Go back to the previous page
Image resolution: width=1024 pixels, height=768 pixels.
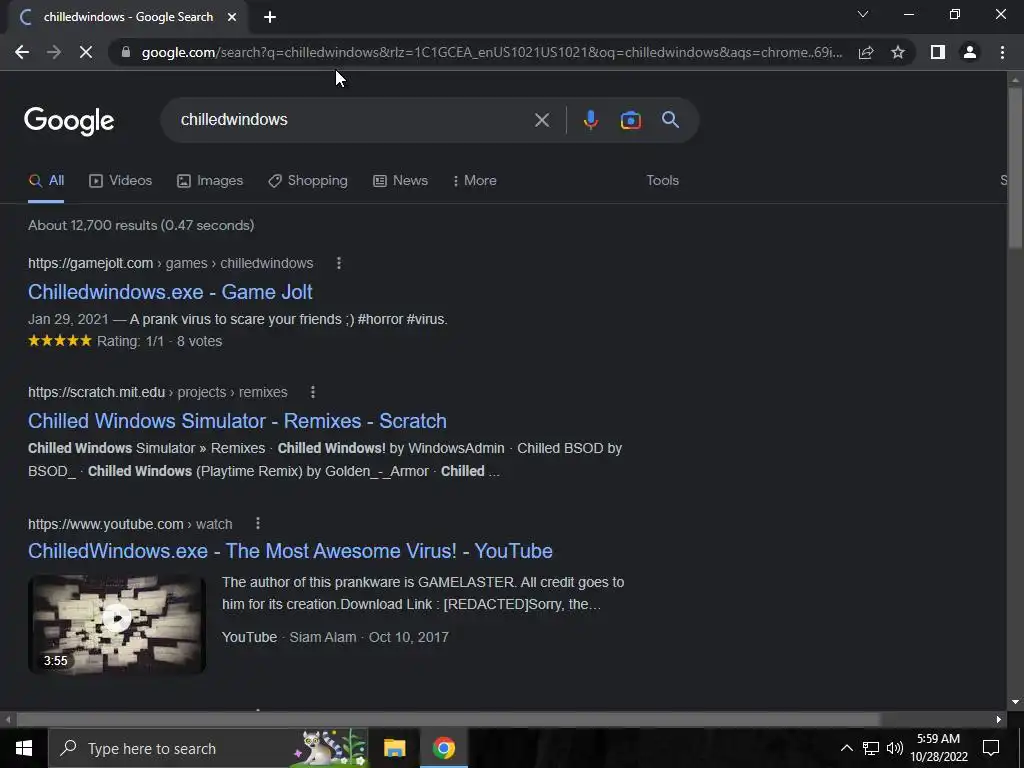point(22,52)
